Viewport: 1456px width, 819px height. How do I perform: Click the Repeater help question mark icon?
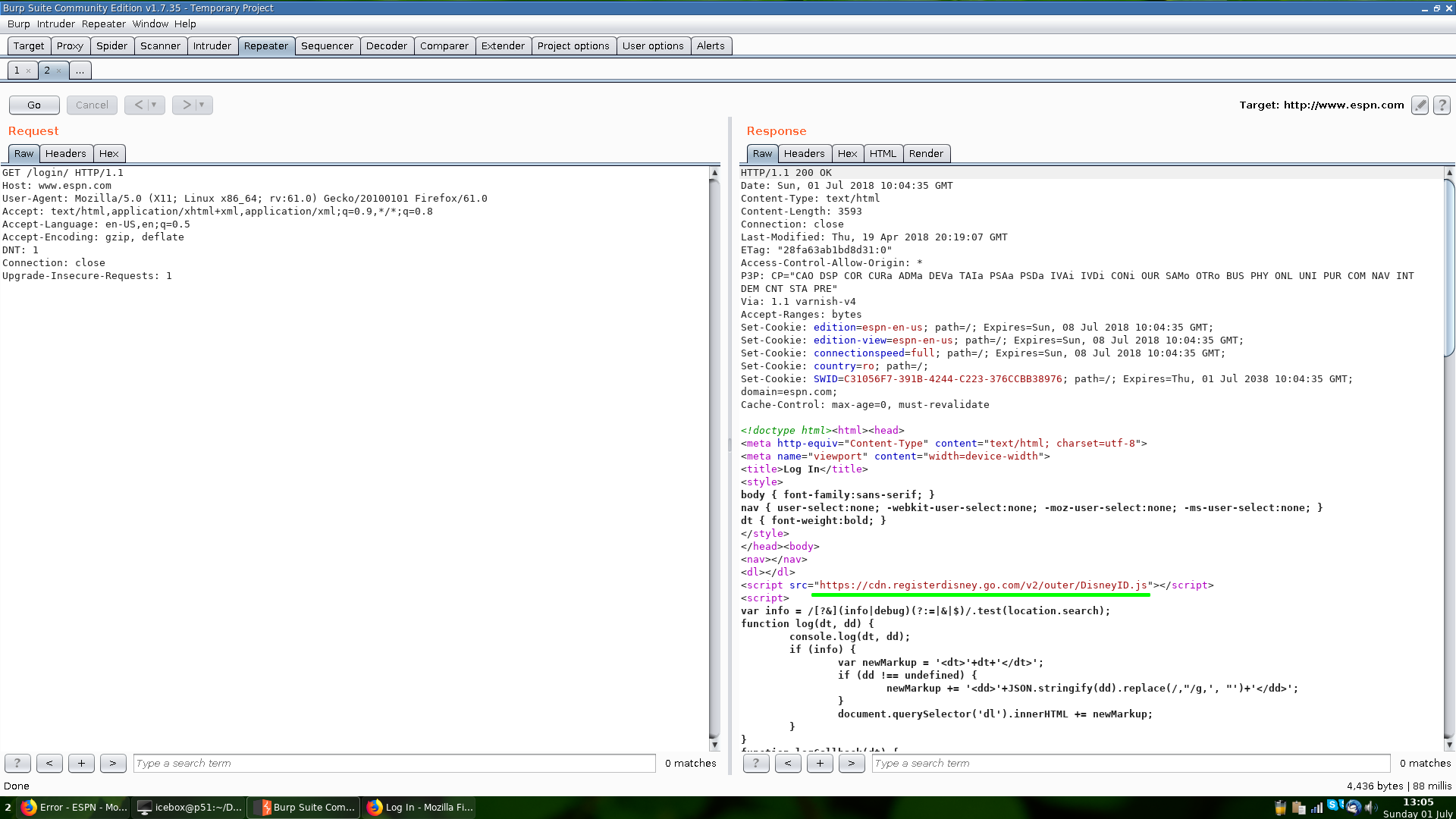click(1442, 105)
